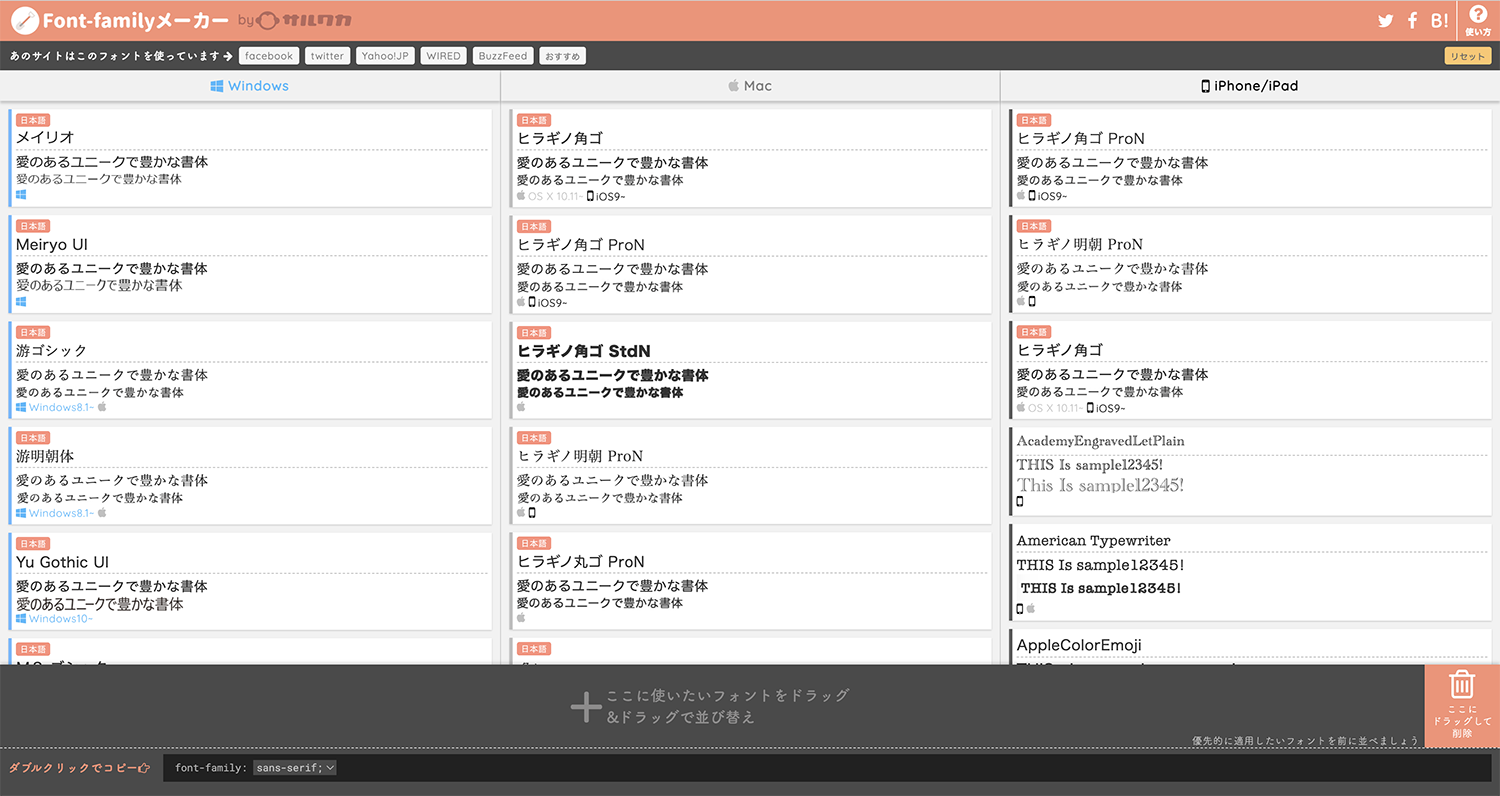Load the おすすめ font preset
1500x796 pixels.
point(562,56)
